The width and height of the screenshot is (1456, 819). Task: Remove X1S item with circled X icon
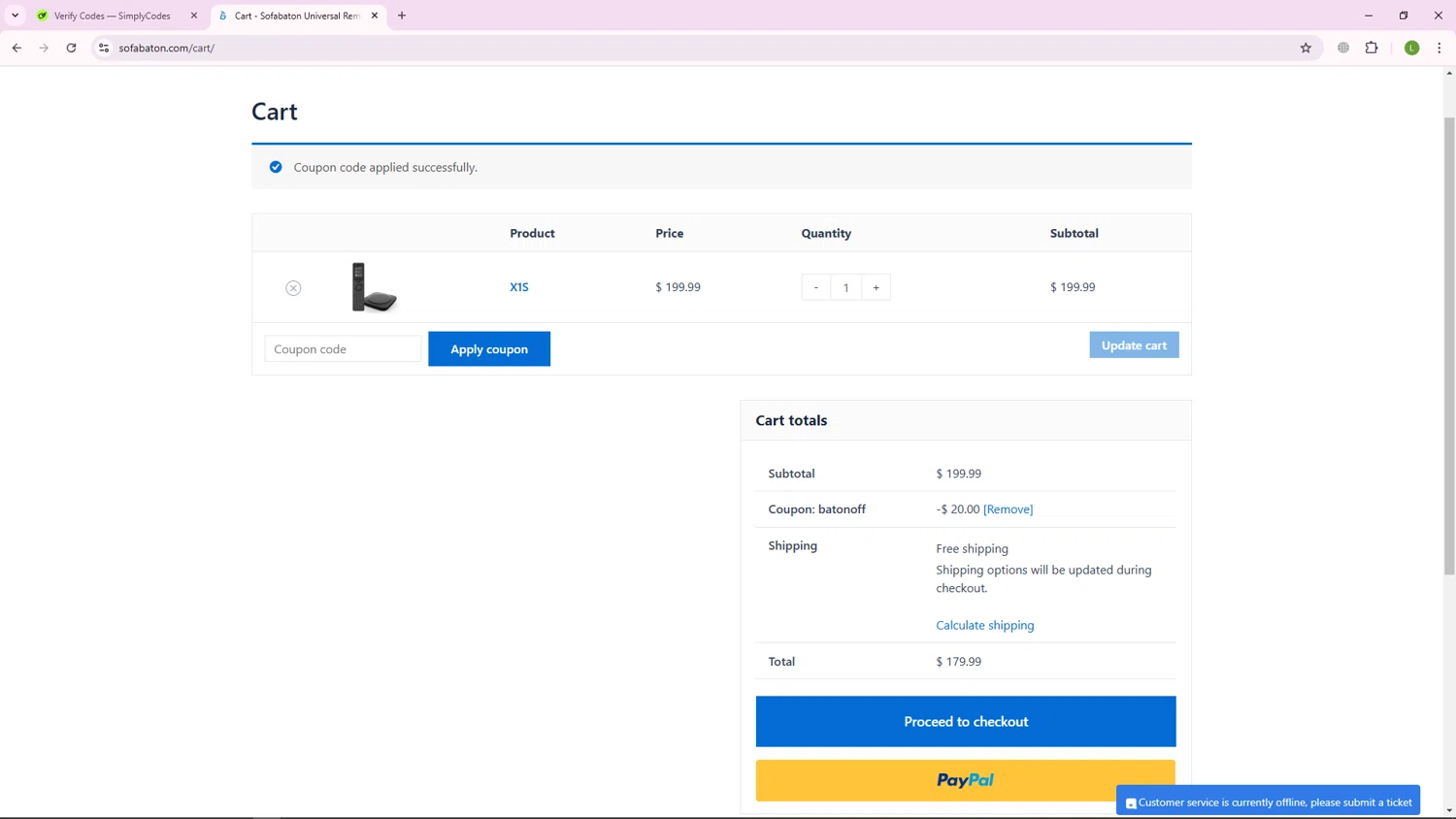pos(293,288)
